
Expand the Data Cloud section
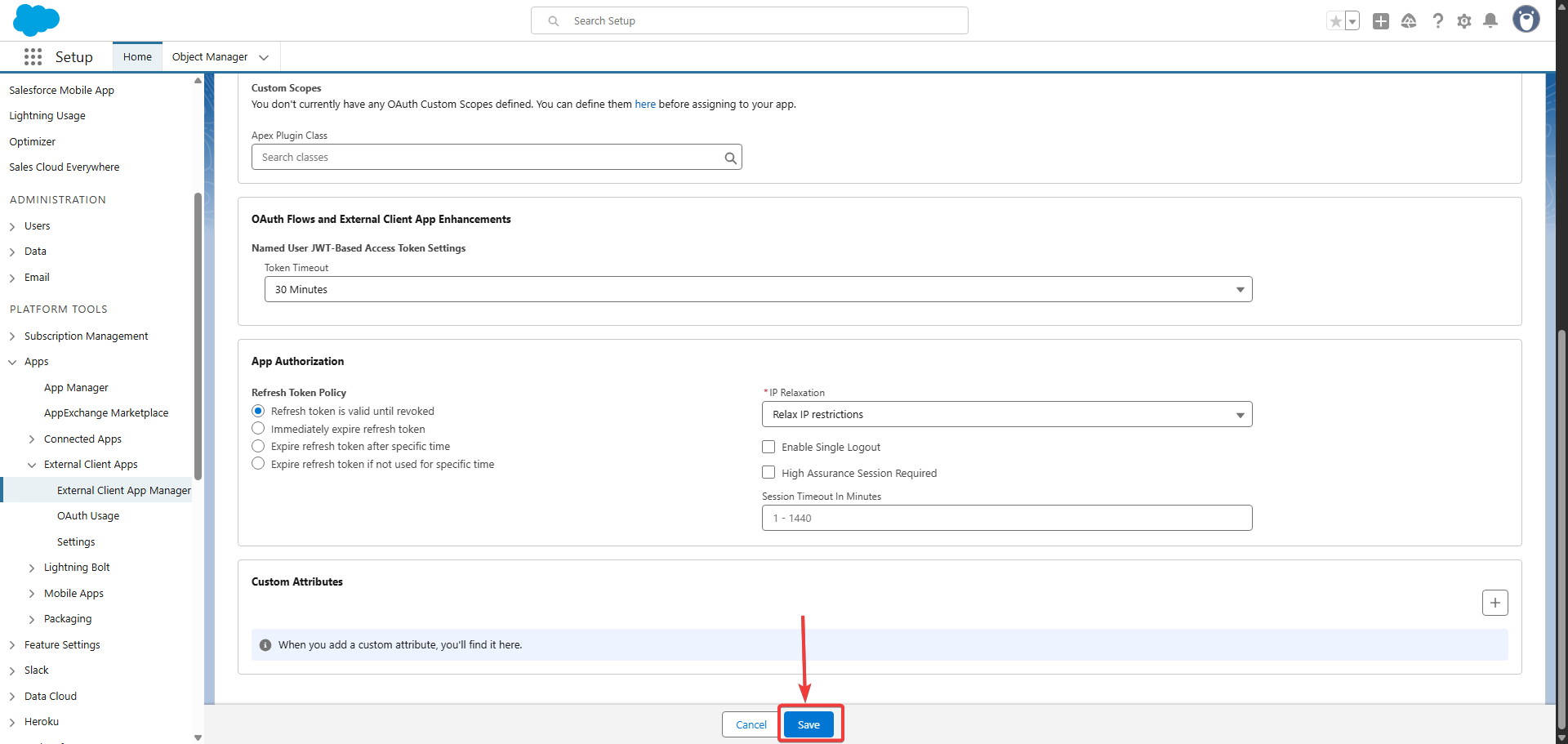[12, 697]
